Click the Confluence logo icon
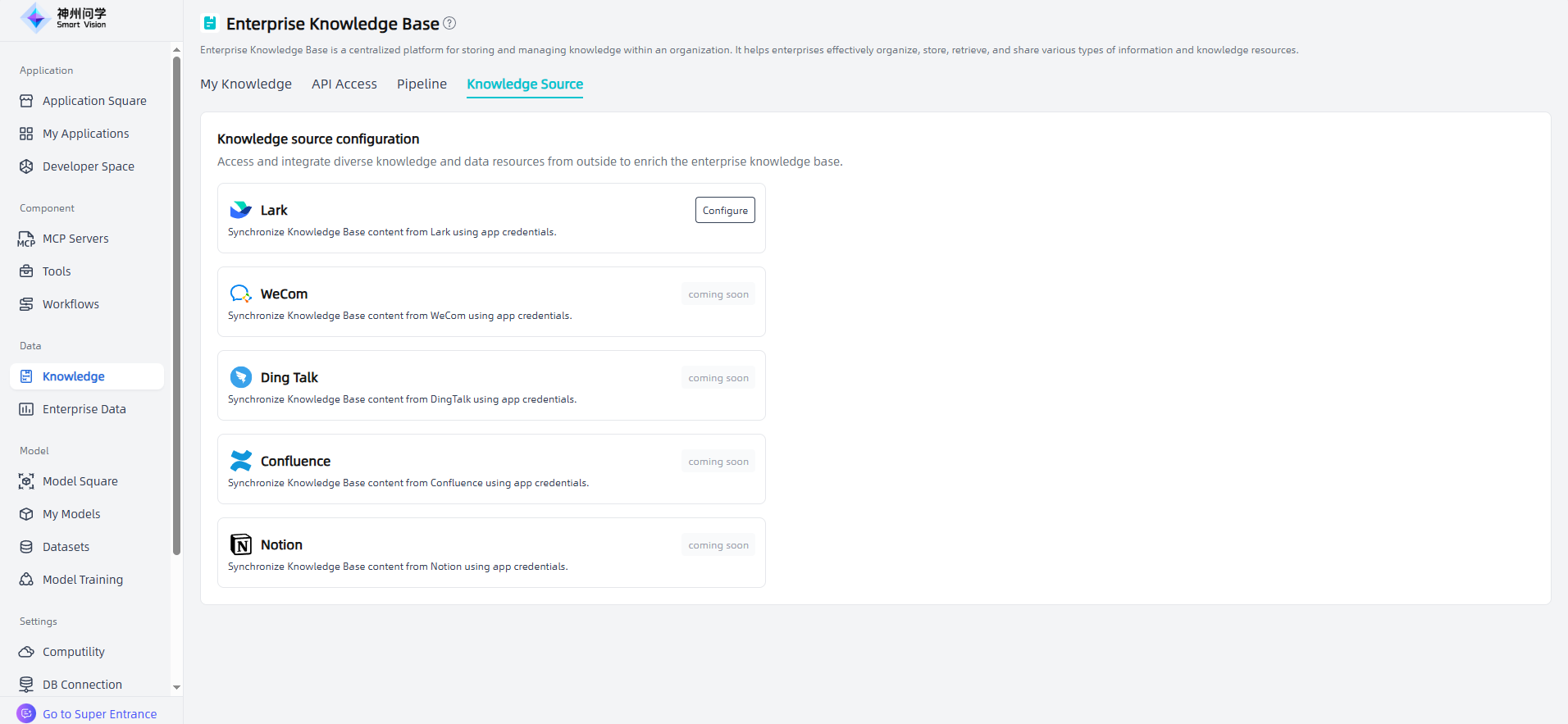1568x724 pixels. 241,461
